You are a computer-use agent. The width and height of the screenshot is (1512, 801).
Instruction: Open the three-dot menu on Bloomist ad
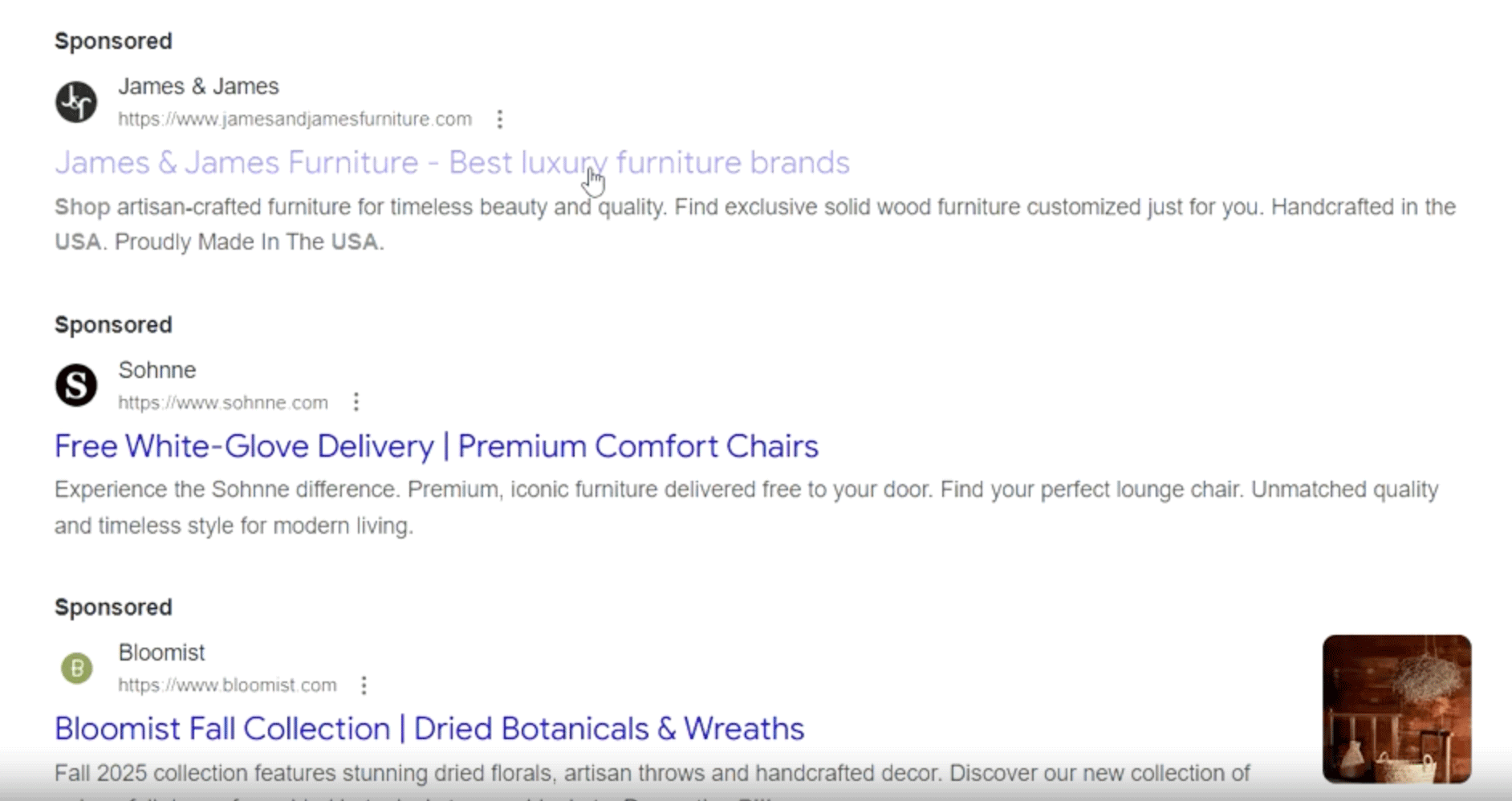pos(364,684)
